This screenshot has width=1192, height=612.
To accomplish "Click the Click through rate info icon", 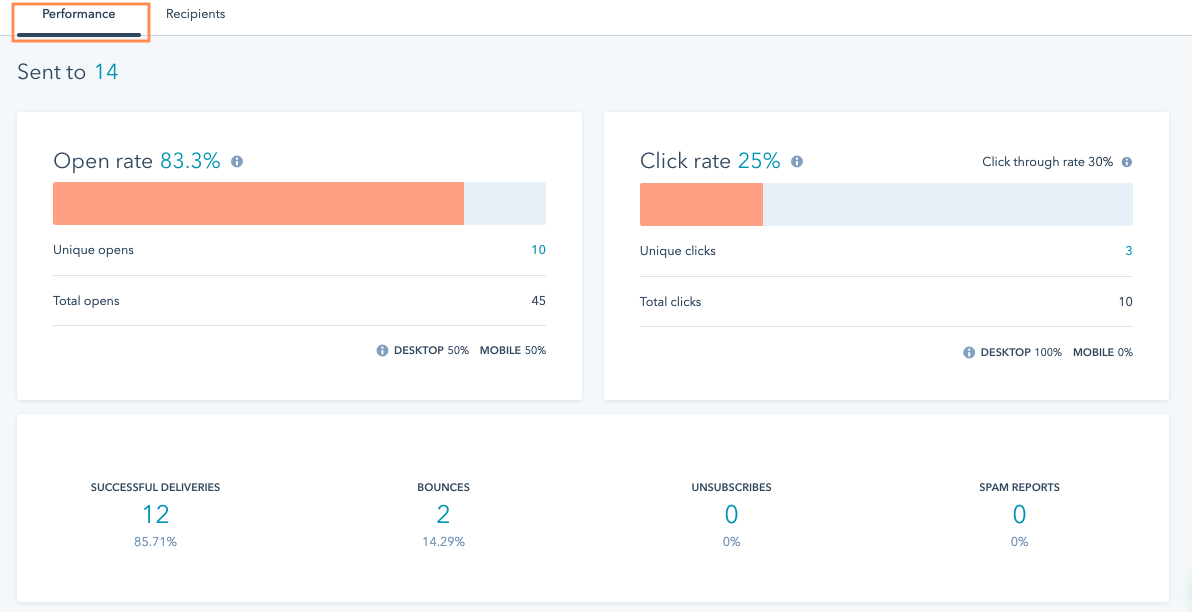I will [x=1127, y=162].
